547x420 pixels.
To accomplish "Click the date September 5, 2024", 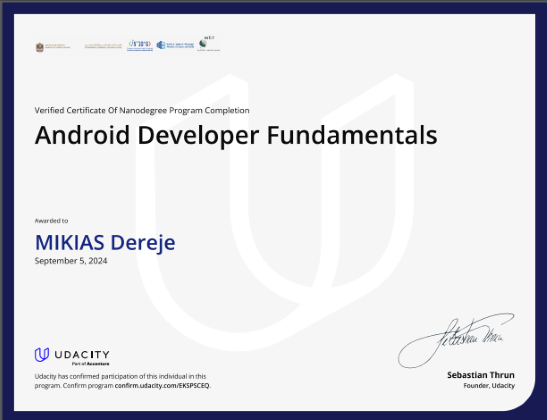I will [71, 261].
